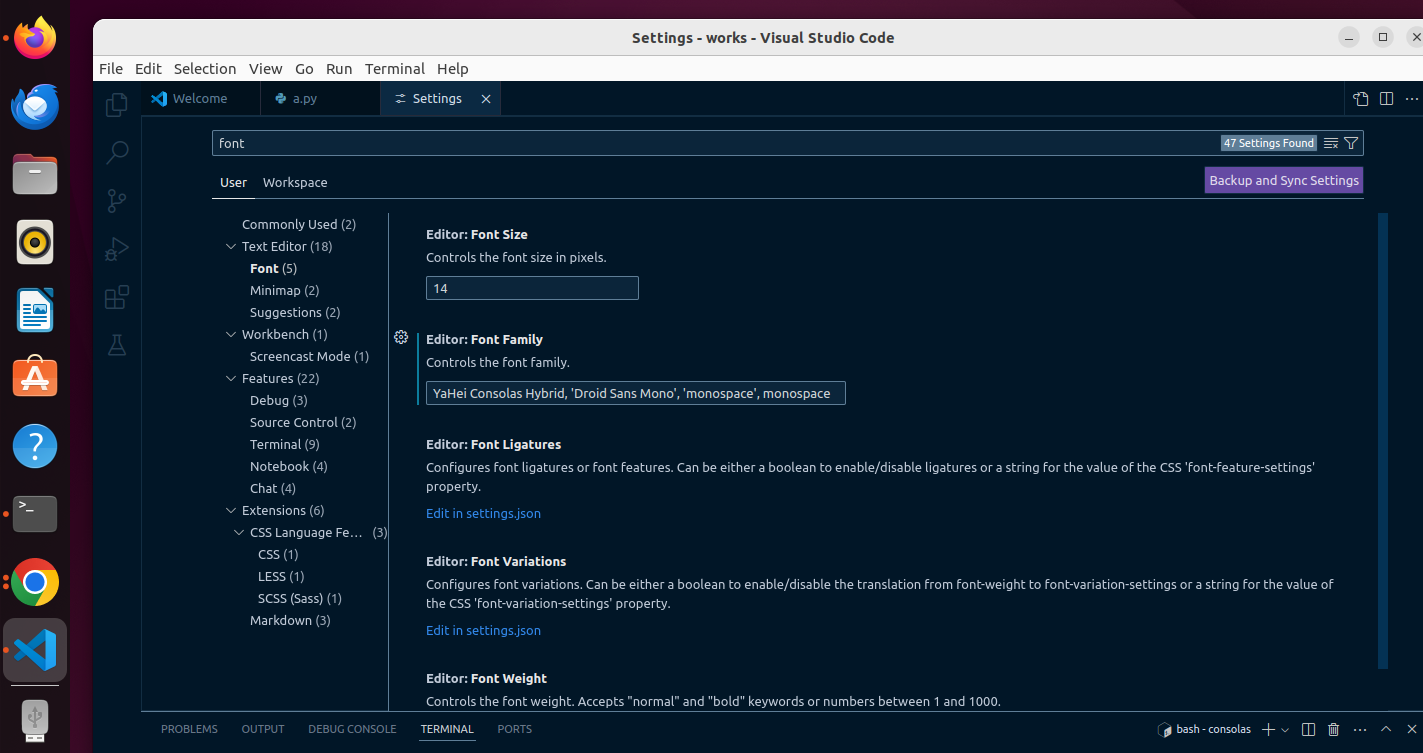Open Help from the dock
The width and height of the screenshot is (1423, 753).
(x=35, y=446)
